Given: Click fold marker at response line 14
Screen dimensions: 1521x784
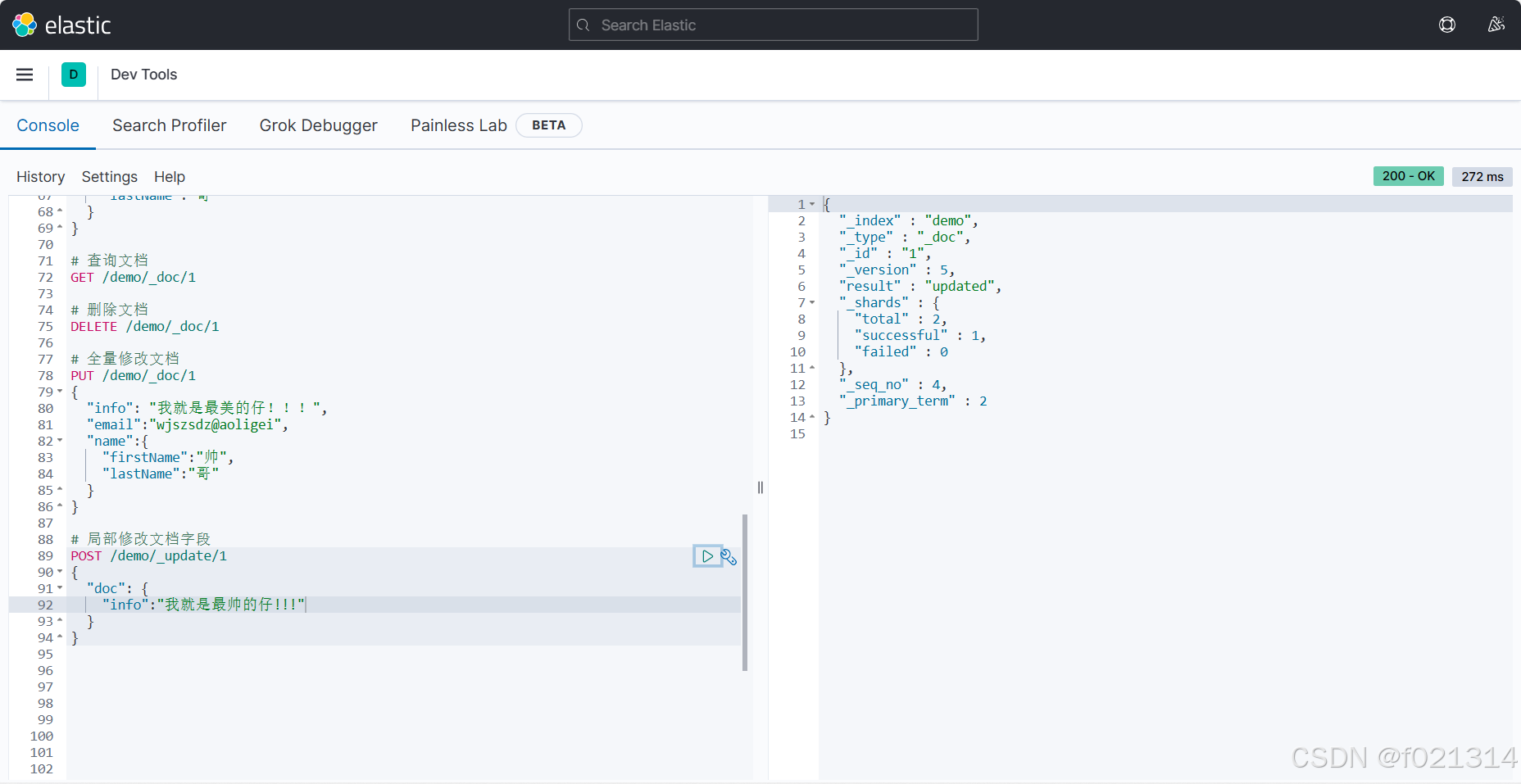Looking at the screenshot, I should tap(812, 417).
